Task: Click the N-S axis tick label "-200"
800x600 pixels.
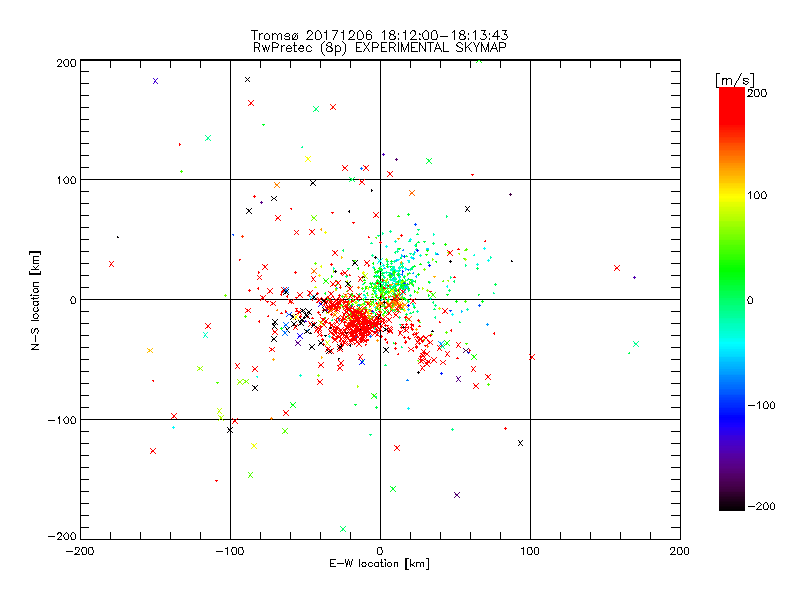Action: coord(62,536)
